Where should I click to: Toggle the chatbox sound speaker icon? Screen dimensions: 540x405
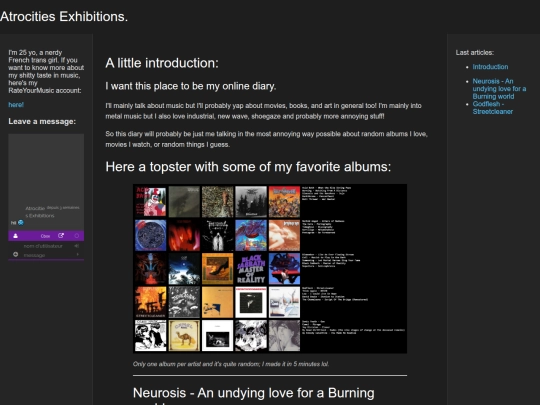[x=77, y=246]
